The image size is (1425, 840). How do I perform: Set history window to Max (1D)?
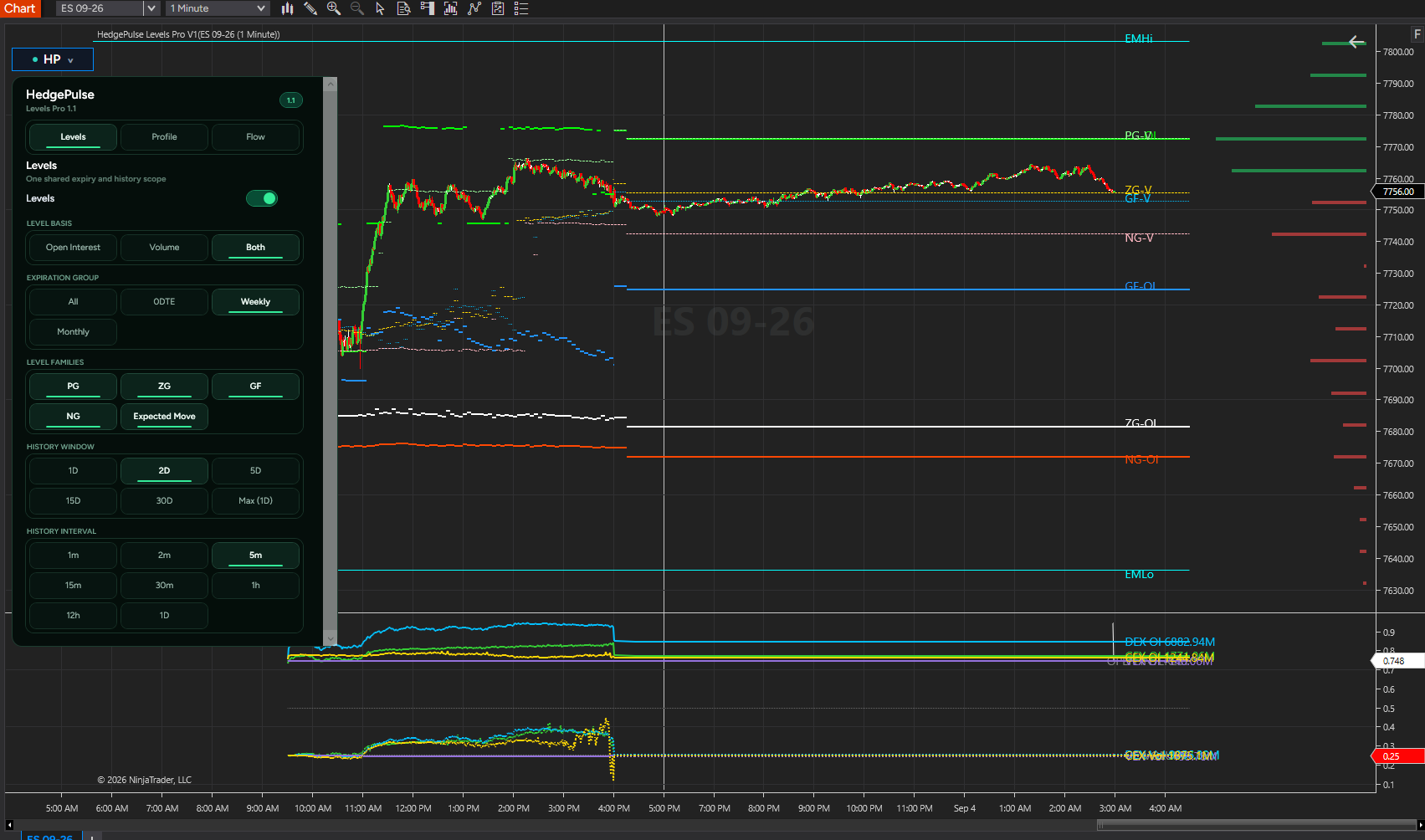point(255,501)
